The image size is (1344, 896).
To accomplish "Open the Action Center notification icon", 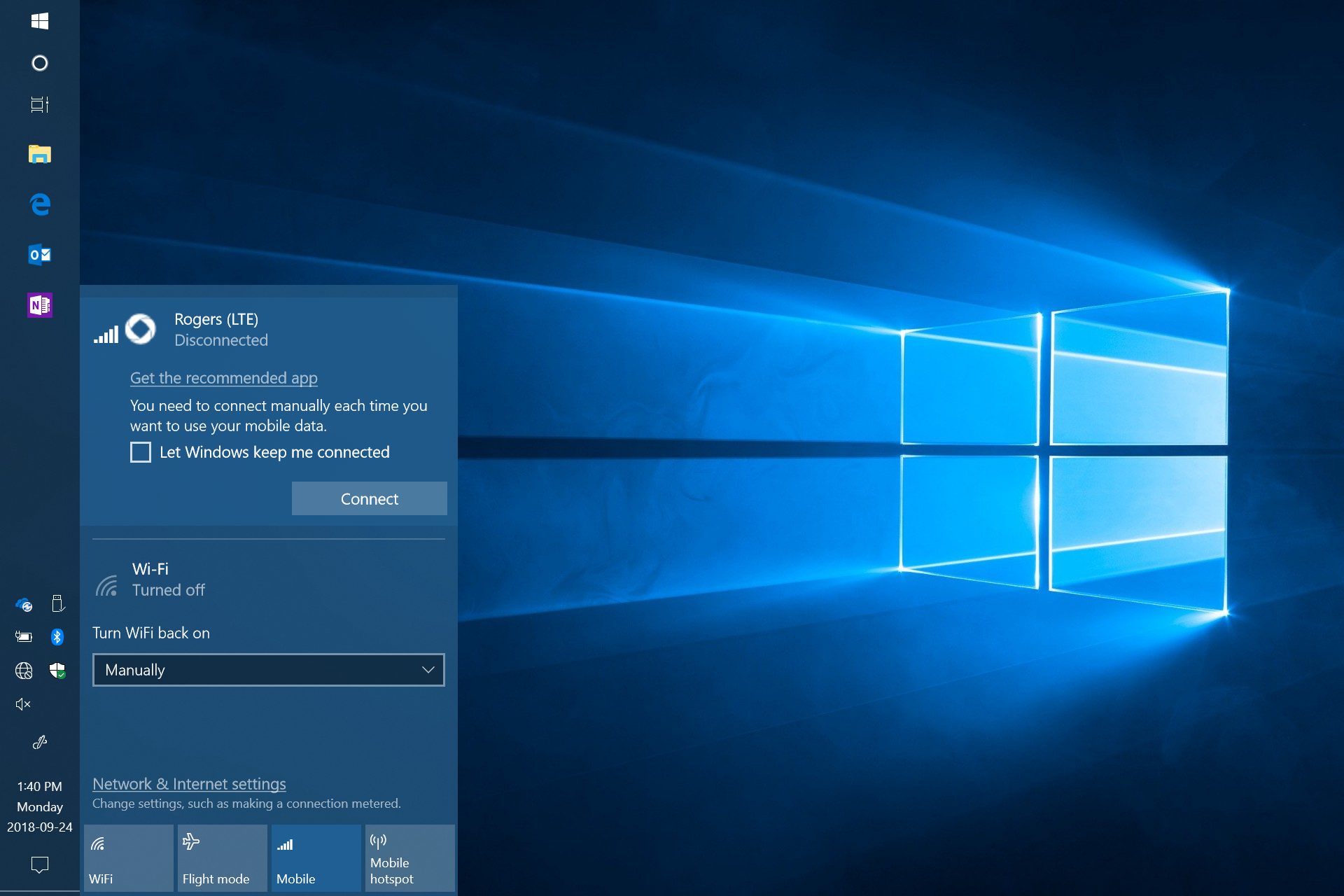I will 40,865.
